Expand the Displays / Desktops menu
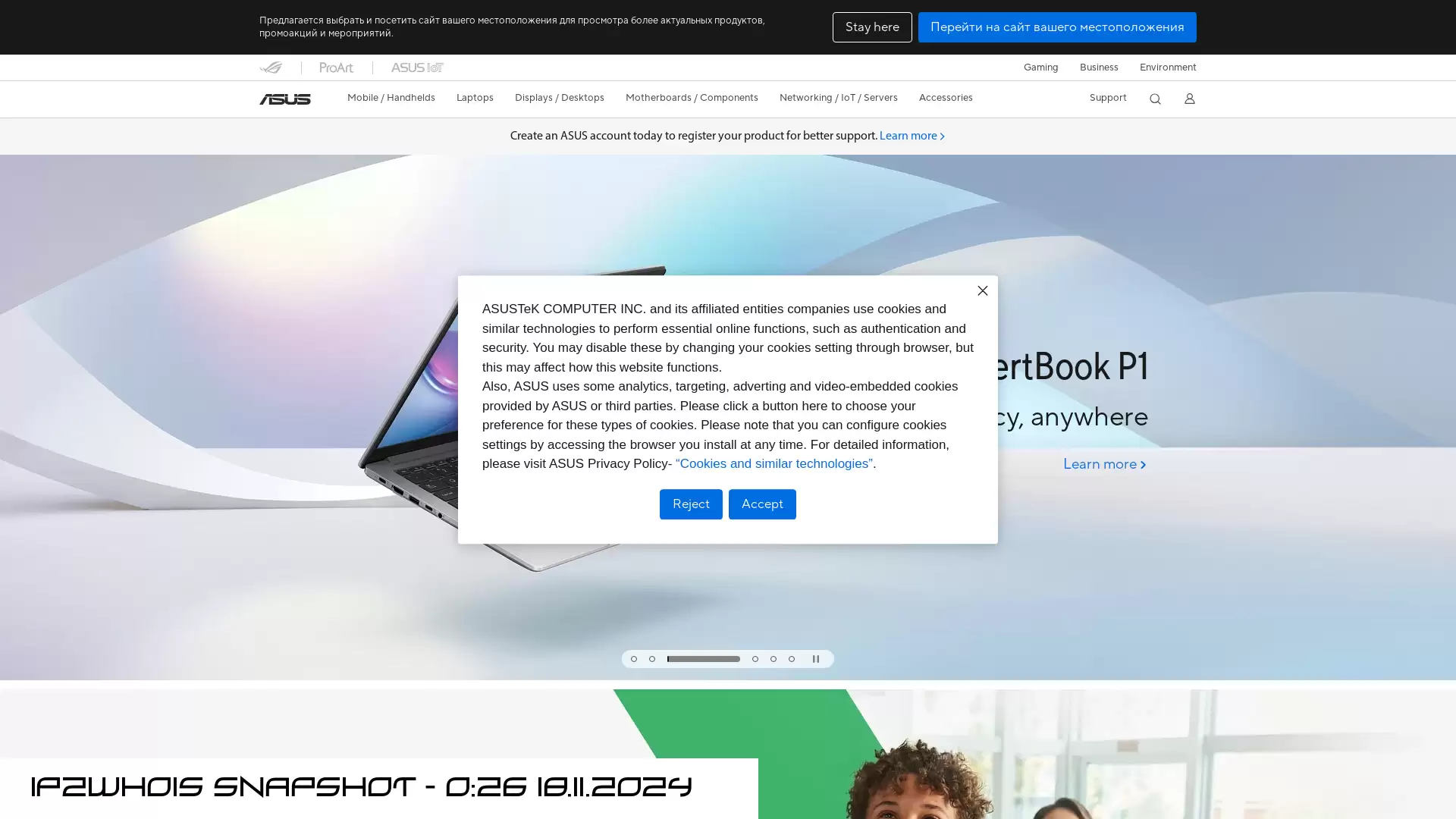Viewport: 1456px width, 819px height. pos(559,97)
